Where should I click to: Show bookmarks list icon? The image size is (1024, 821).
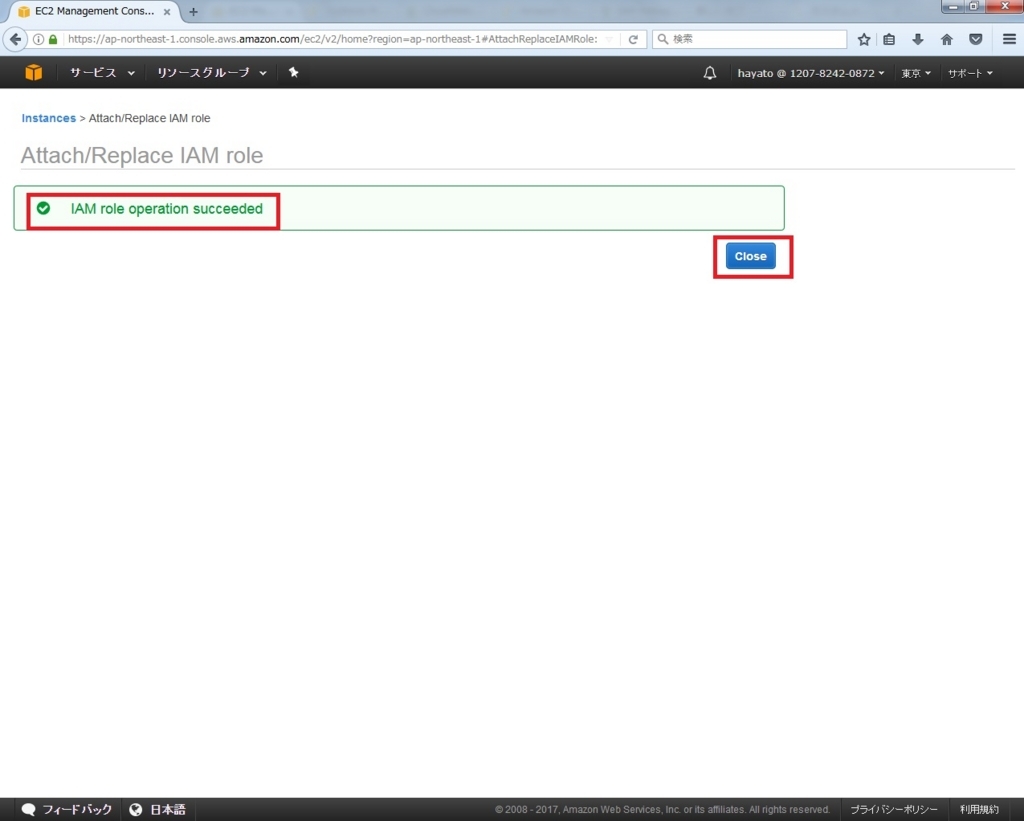click(x=889, y=39)
